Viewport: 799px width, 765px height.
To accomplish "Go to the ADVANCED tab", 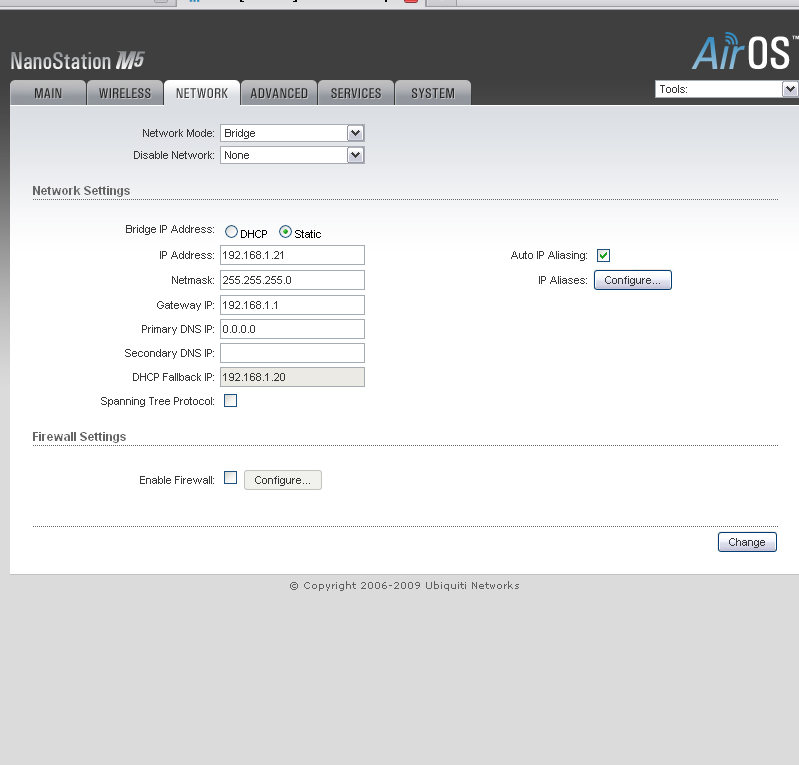I will coord(279,93).
